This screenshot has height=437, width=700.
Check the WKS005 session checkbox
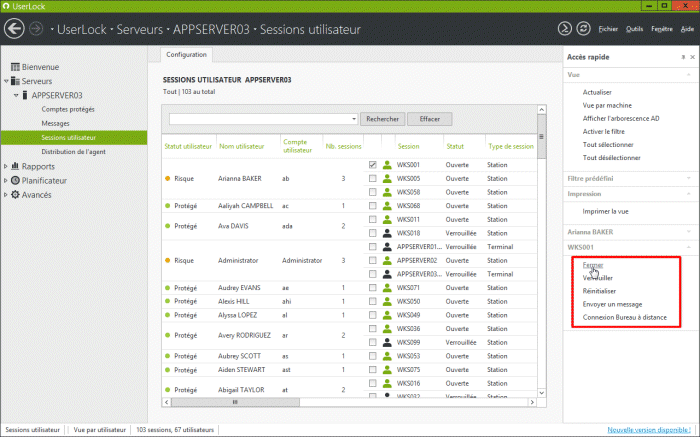[373, 179]
